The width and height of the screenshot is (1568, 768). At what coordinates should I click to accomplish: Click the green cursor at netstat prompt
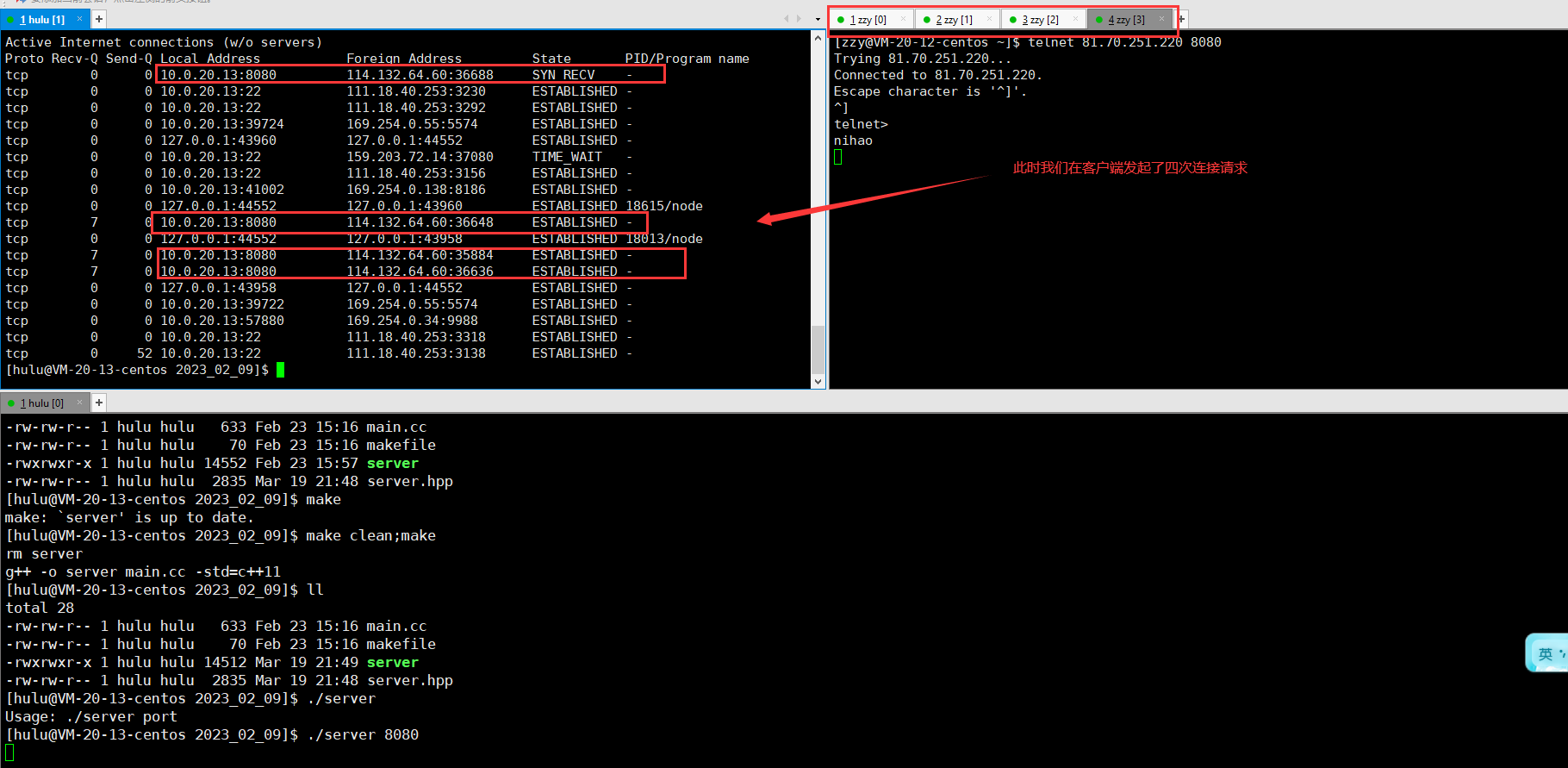tap(280, 370)
